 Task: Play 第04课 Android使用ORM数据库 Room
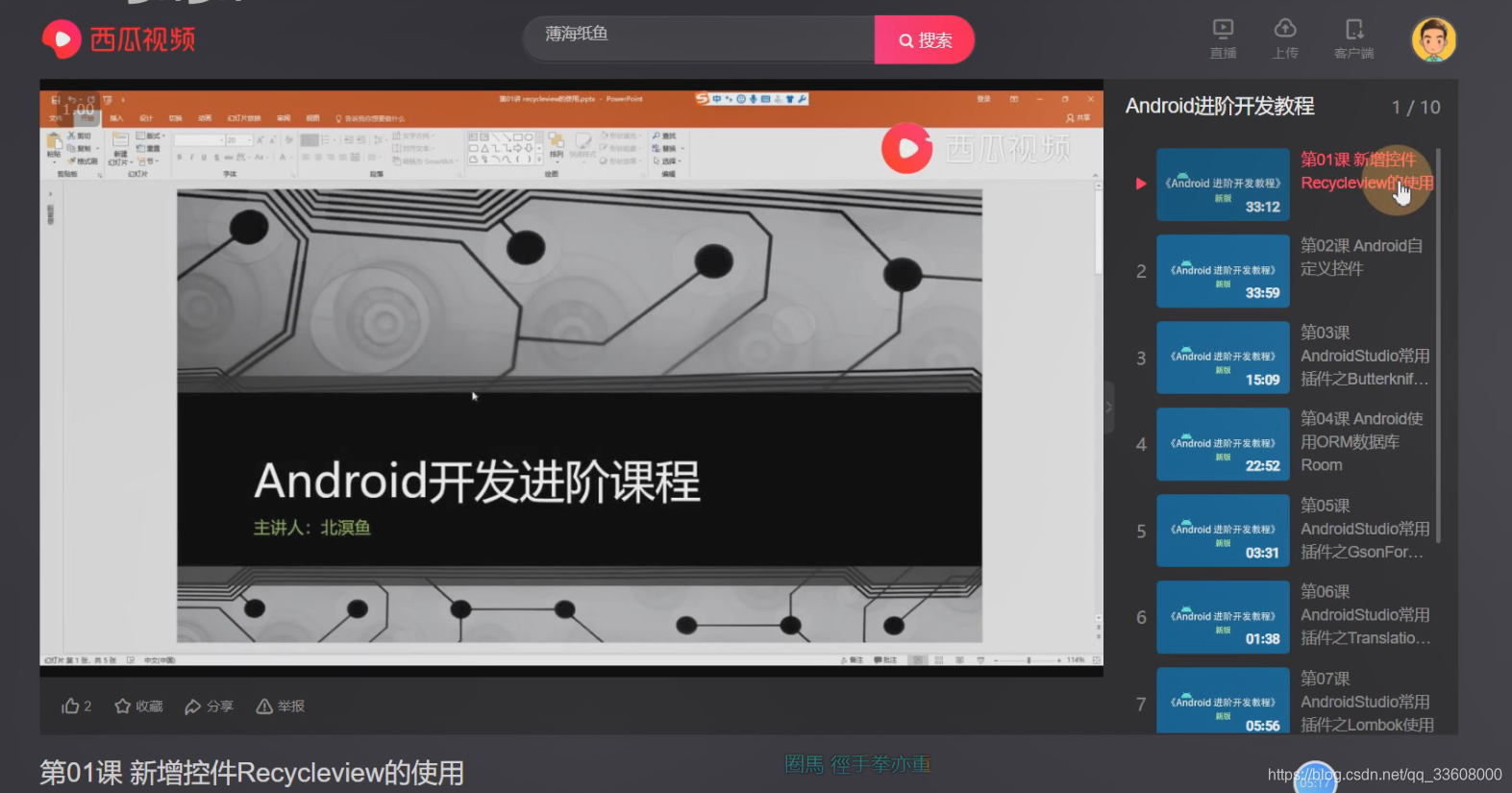[x=1362, y=441]
